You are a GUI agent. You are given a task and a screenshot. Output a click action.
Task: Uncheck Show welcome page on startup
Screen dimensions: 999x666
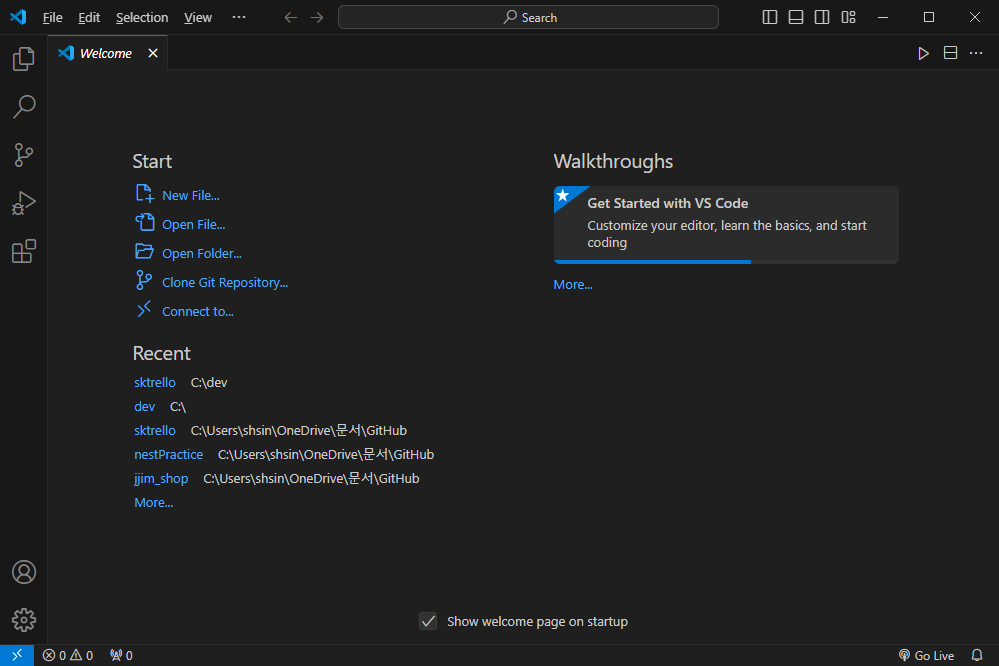tap(428, 621)
